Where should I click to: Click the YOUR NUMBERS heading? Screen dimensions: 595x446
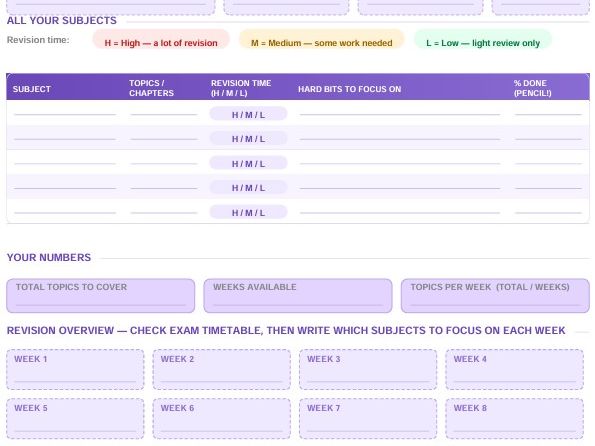point(49,257)
